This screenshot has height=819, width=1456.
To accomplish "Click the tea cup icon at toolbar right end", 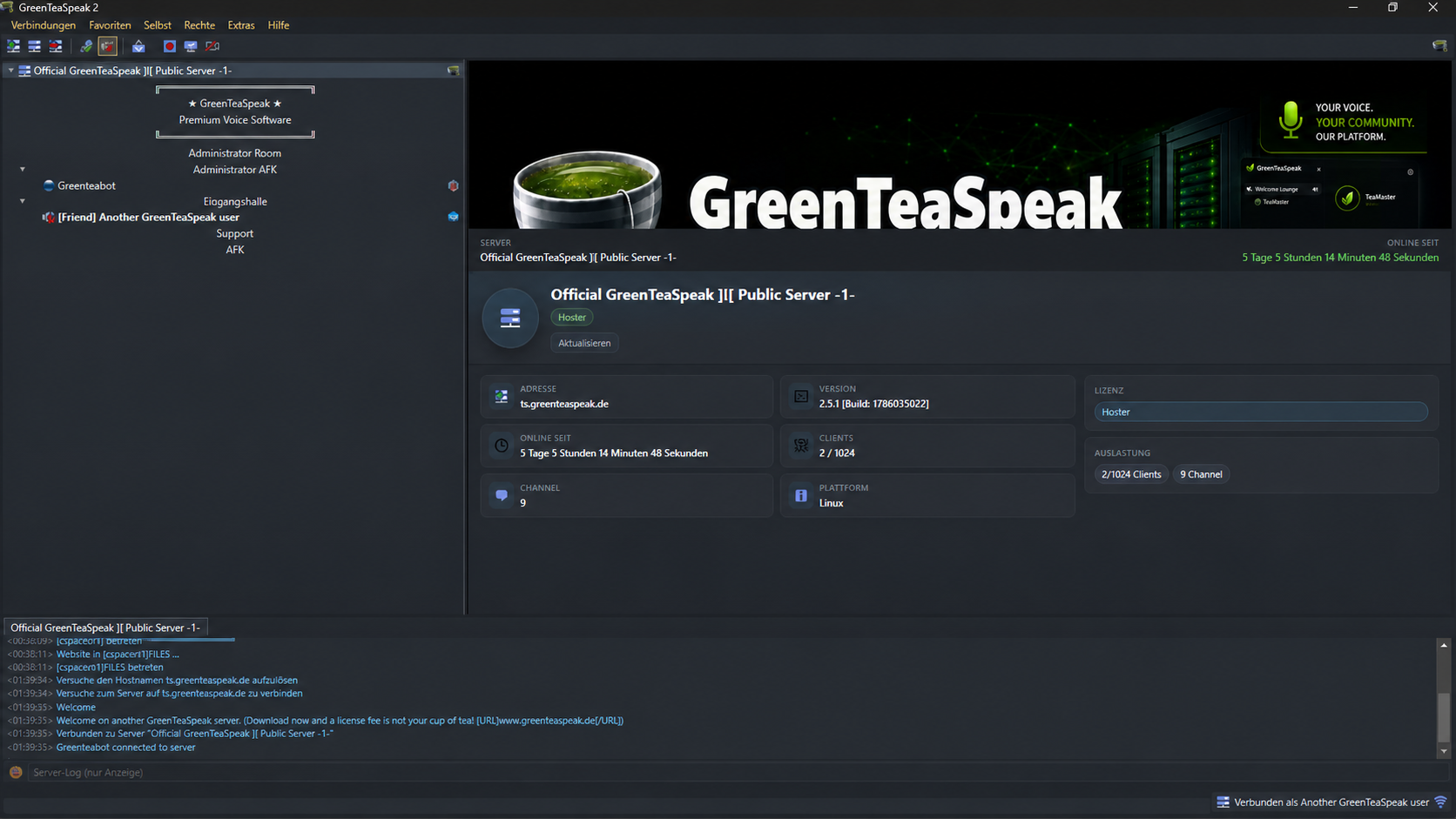I will pyautogui.click(x=1439, y=45).
